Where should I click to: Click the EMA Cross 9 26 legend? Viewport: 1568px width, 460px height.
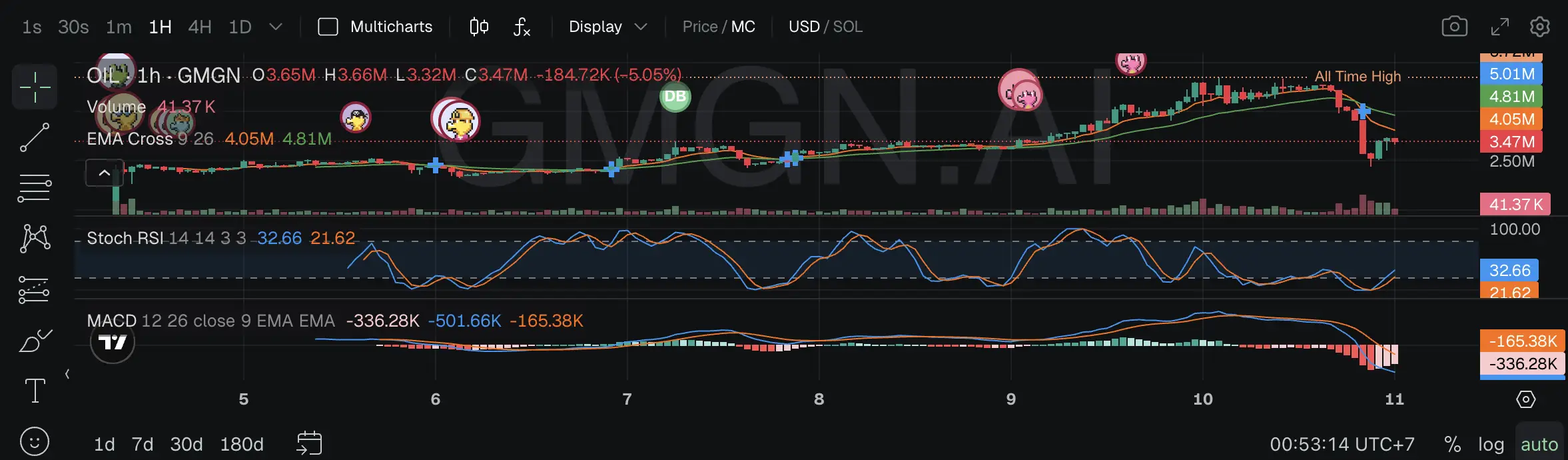point(150,139)
